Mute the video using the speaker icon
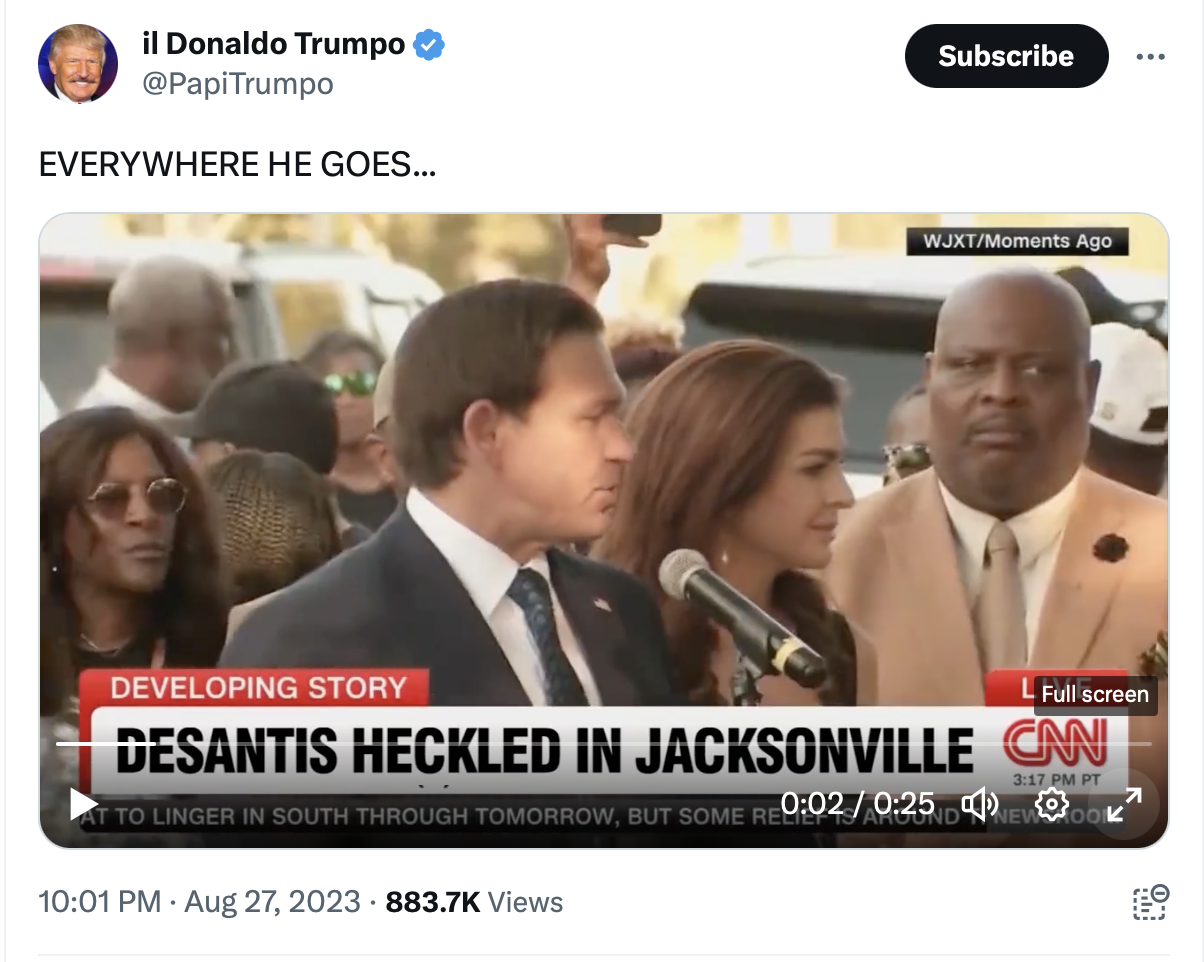The width and height of the screenshot is (1204, 962). coord(979,804)
